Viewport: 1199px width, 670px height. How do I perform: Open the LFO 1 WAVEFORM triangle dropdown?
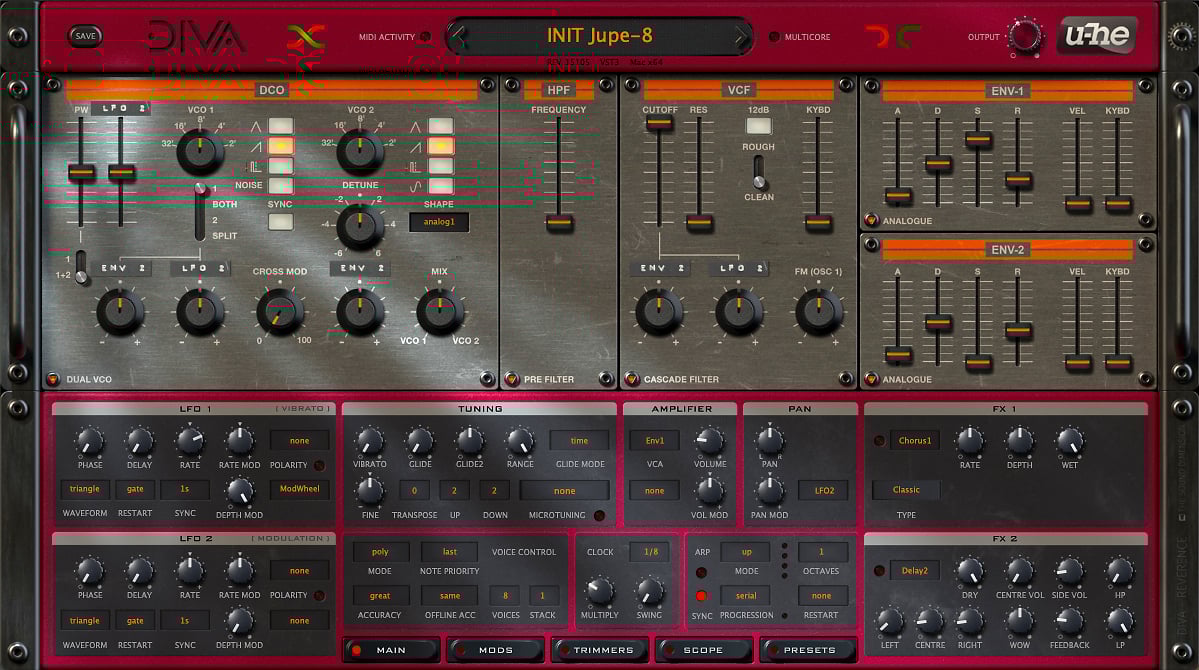(85, 489)
